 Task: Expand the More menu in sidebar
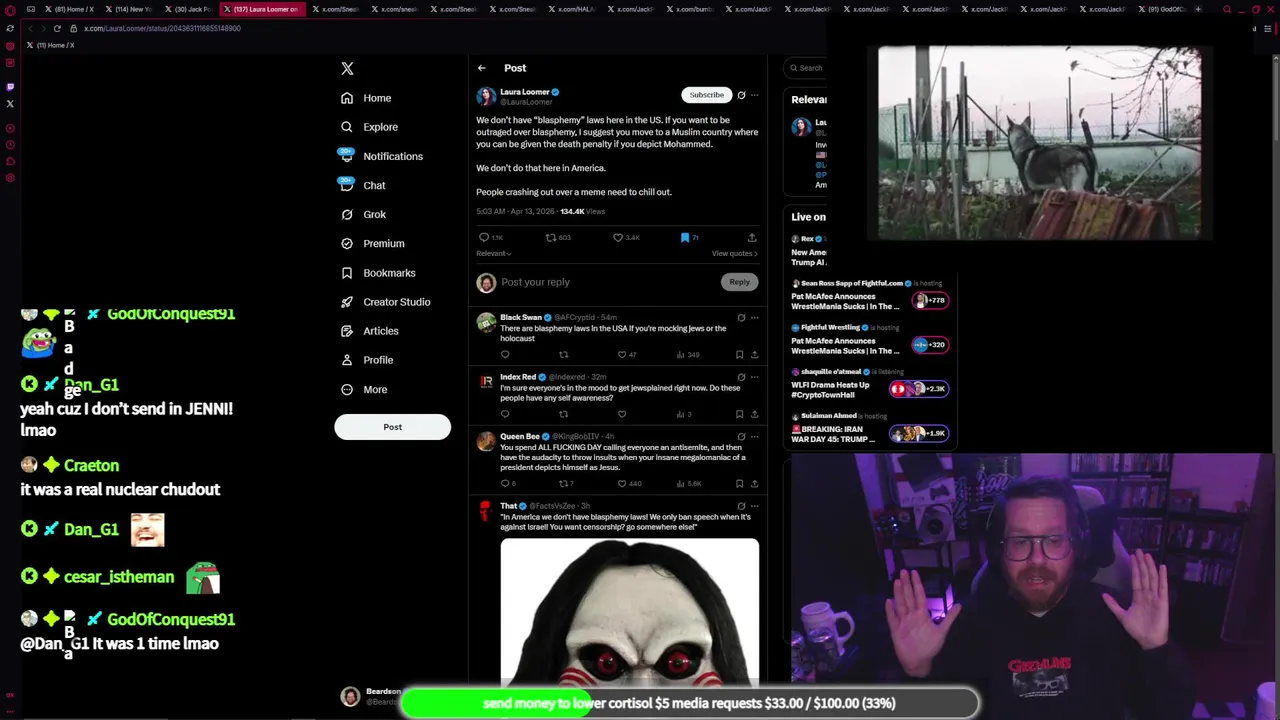364,389
